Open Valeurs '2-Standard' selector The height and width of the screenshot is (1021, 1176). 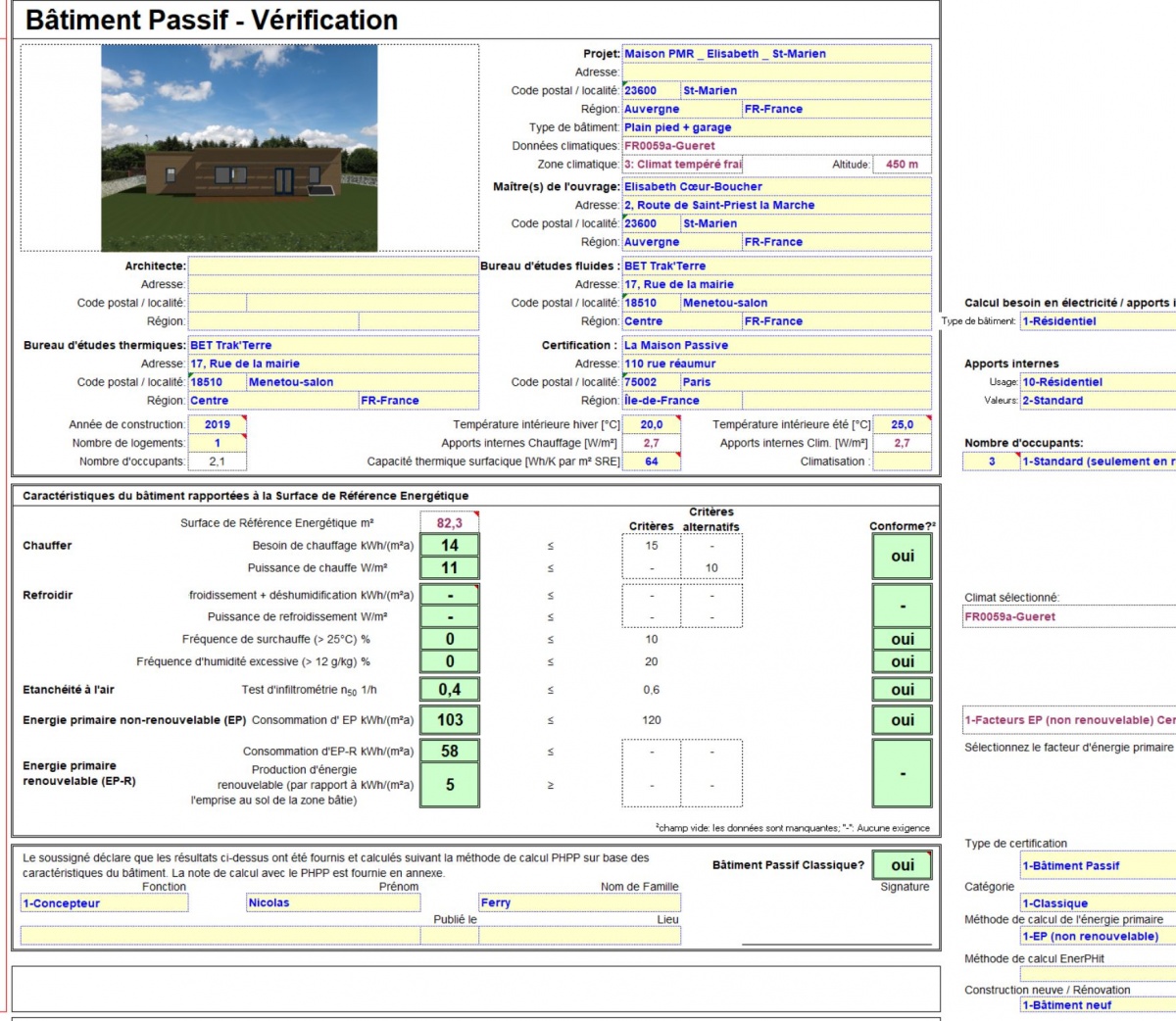coord(1098,401)
